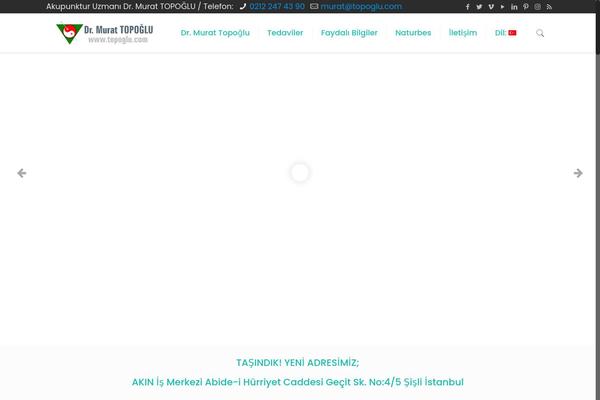This screenshot has width=600, height=400.
Task: Click phone number 0212 247 43 90
Action: (277, 7)
